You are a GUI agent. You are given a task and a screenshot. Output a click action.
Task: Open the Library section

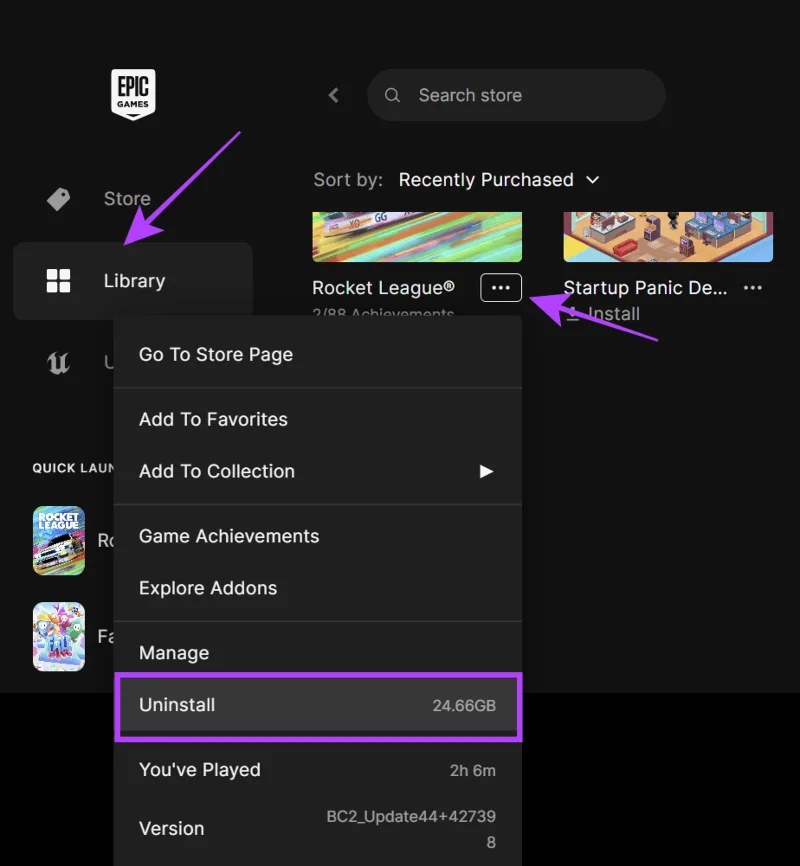pos(133,281)
